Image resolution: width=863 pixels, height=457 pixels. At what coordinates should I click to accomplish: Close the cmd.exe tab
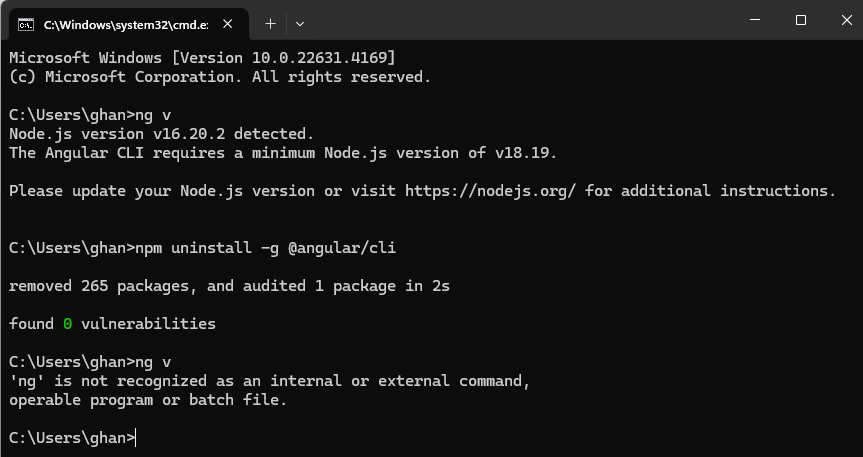(x=227, y=24)
